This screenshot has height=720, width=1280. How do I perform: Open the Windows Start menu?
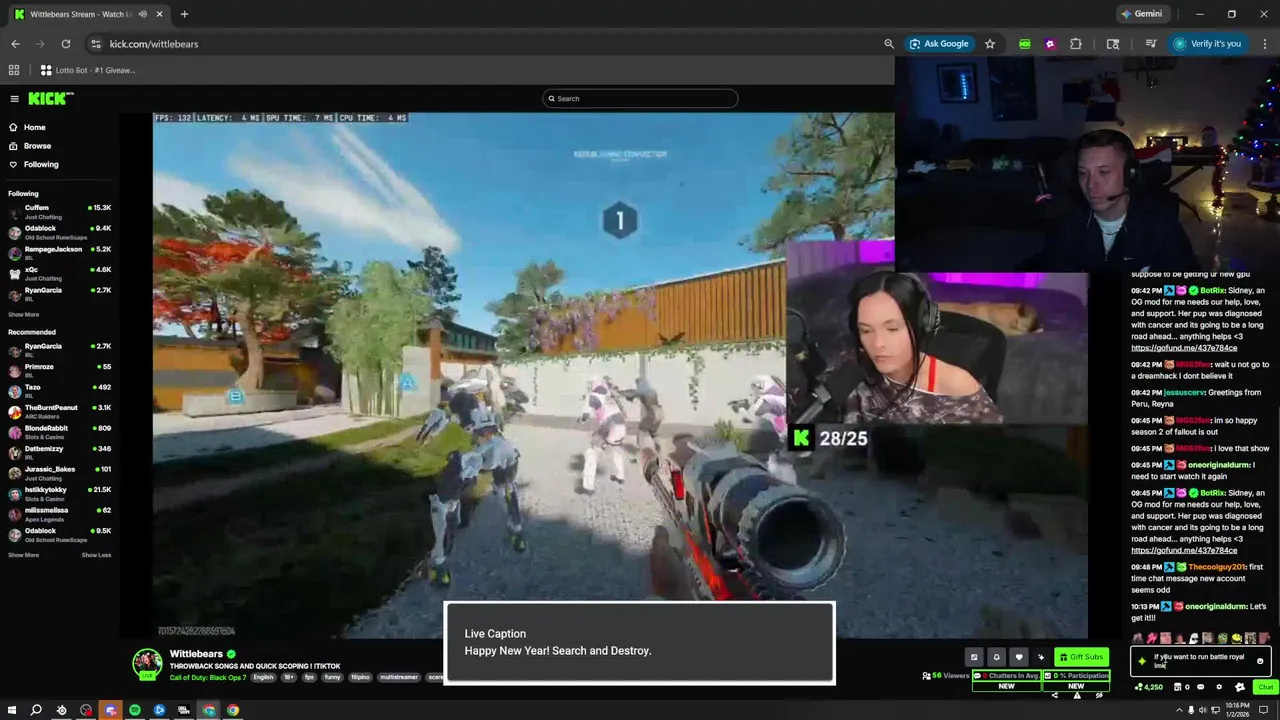click(x=12, y=710)
